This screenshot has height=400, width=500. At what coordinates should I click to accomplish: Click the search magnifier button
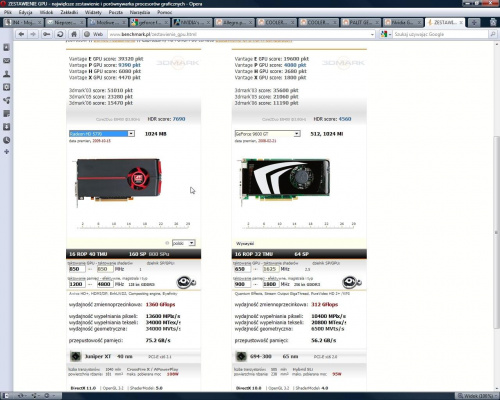tap(492, 34)
